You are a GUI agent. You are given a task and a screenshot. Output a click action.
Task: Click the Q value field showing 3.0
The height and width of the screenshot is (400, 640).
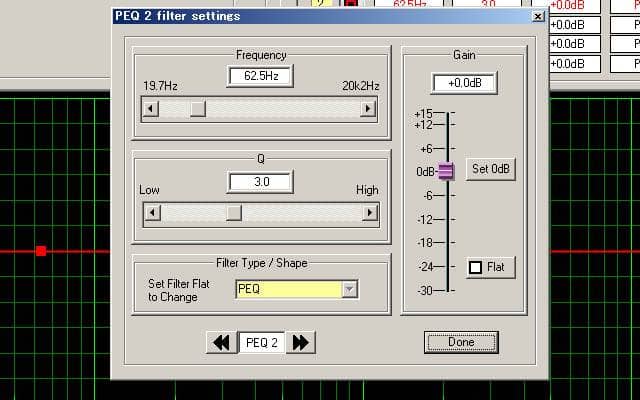tap(260, 182)
